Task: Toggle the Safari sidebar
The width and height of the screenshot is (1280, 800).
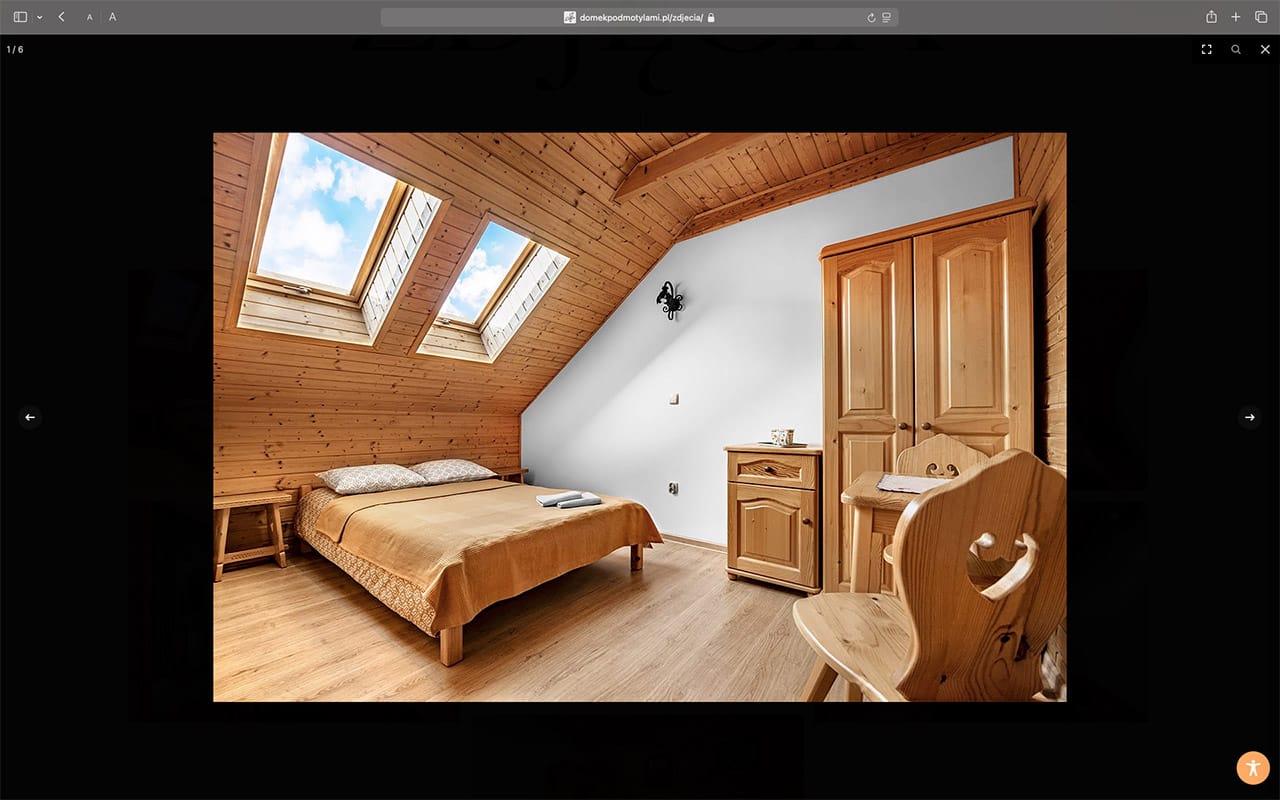Action: [20, 17]
